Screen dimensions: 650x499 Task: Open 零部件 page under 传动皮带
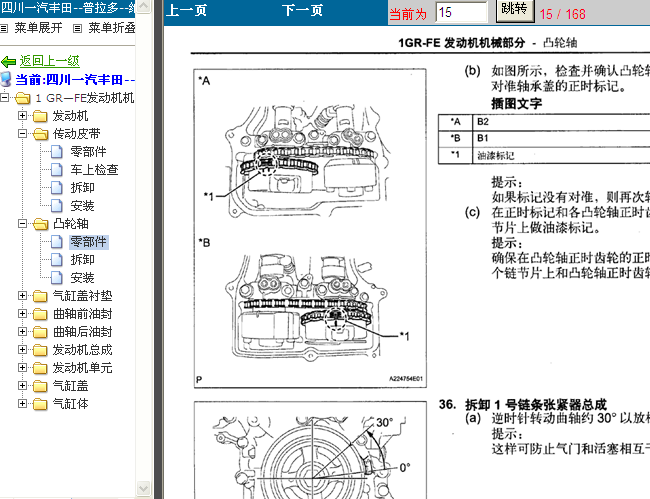click(x=88, y=152)
